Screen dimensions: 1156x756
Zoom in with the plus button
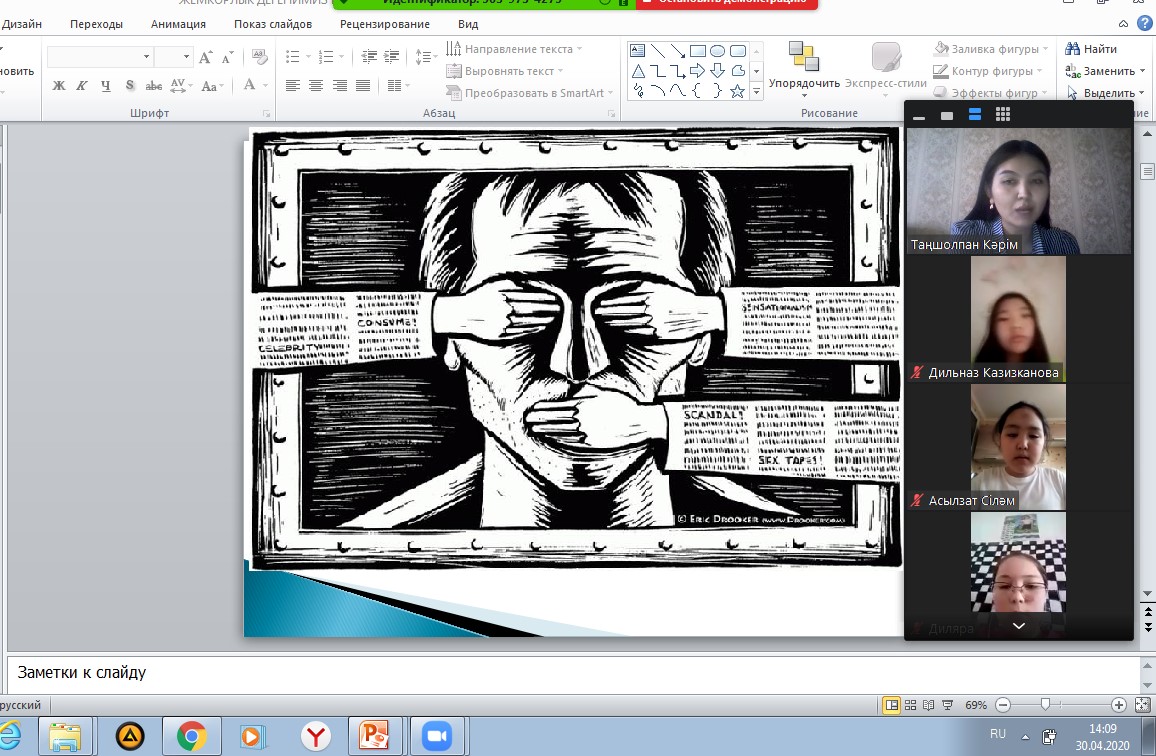point(1118,705)
